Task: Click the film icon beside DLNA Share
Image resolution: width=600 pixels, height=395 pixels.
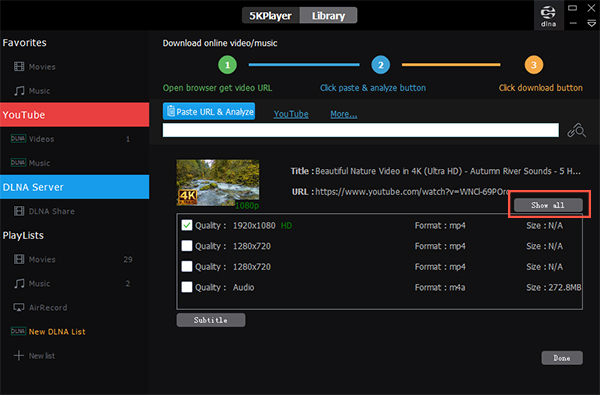Action: click(19, 211)
